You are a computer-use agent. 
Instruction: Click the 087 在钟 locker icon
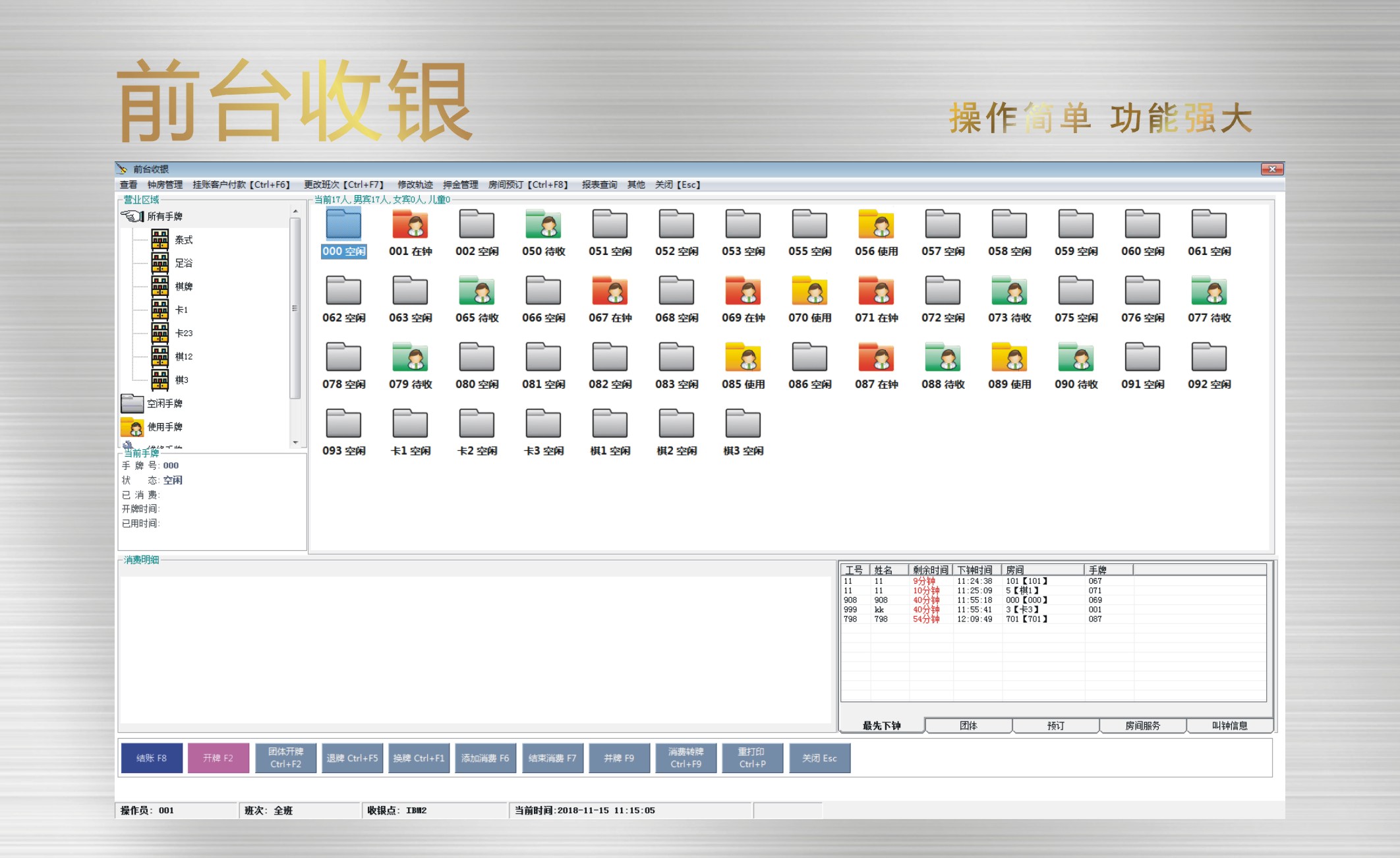click(x=876, y=358)
